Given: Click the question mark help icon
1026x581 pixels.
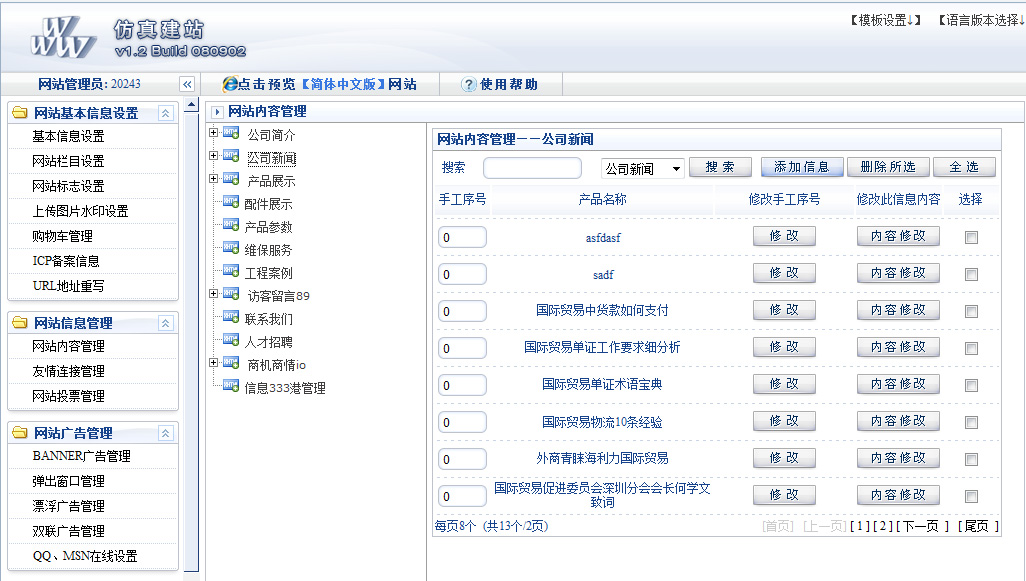Looking at the screenshot, I should click(x=468, y=85).
